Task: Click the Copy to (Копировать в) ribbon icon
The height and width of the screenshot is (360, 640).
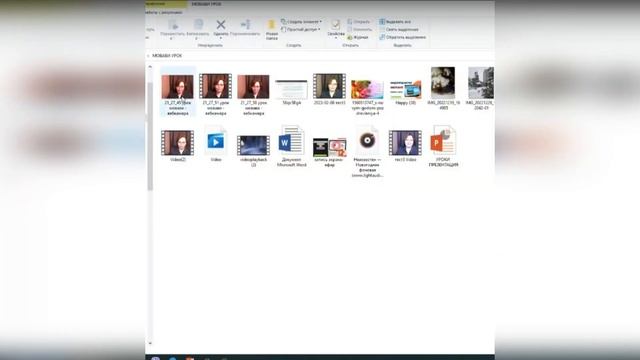Action: click(x=198, y=25)
